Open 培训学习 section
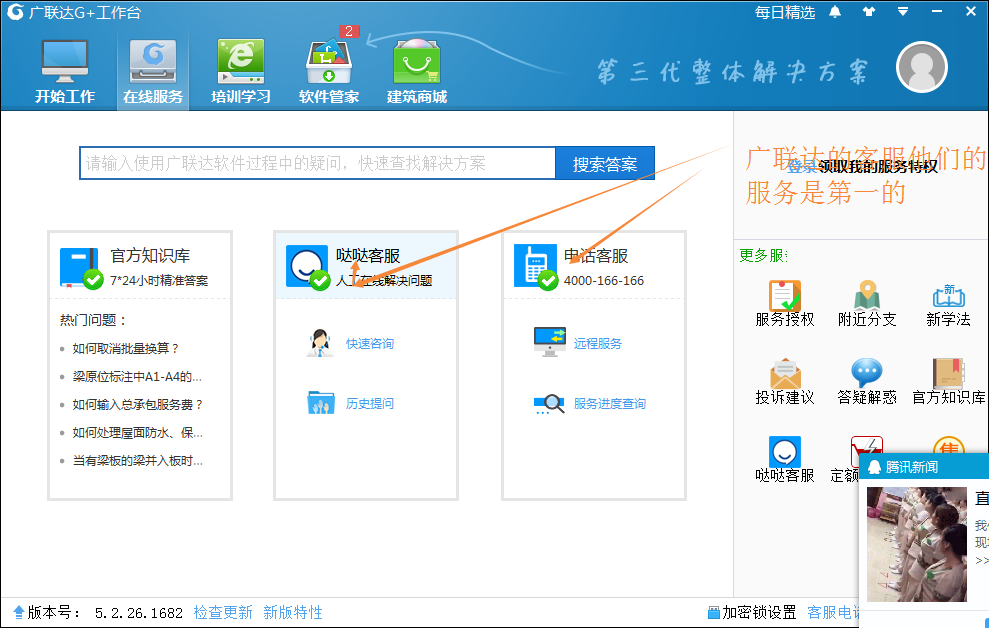This screenshot has height=628, width=989. click(240, 71)
